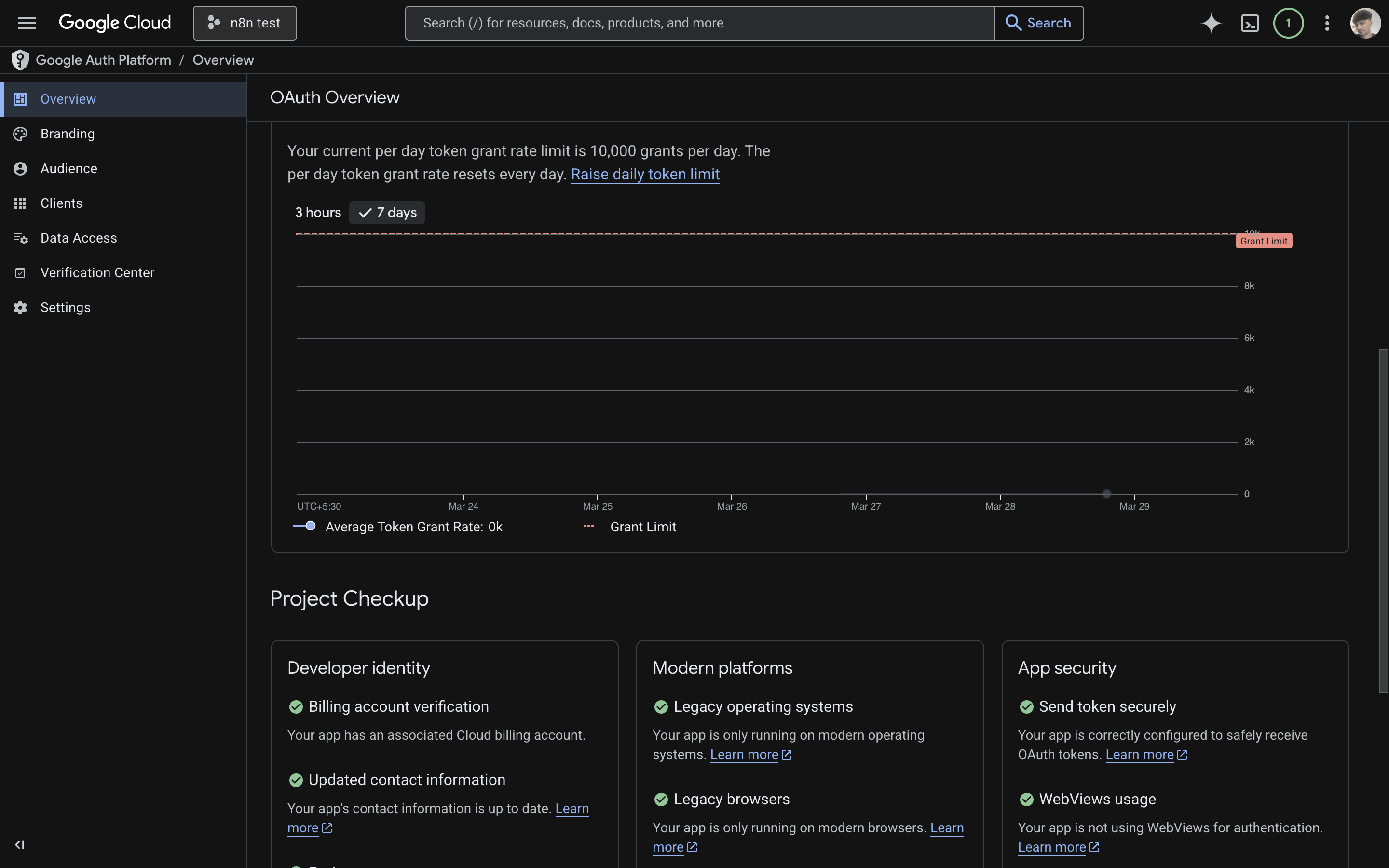Viewport: 1389px width, 868px height.
Task: Click the page vertical scrollbar
Action: point(1383,520)
